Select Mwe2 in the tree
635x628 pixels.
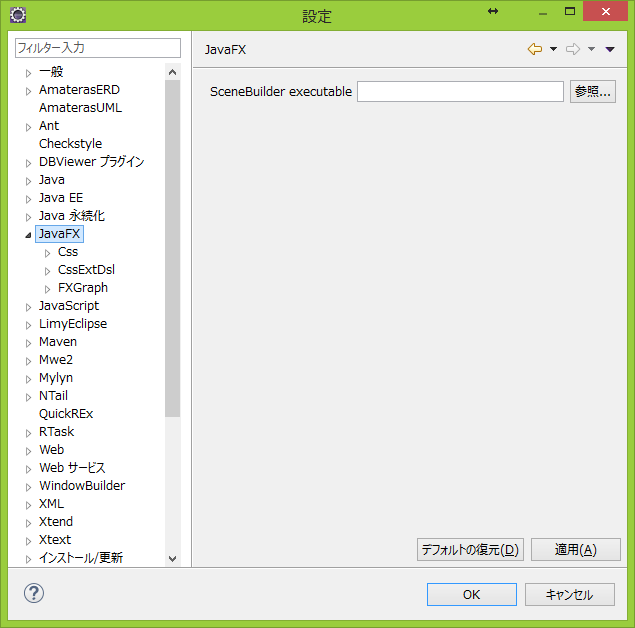click(56, 360)
